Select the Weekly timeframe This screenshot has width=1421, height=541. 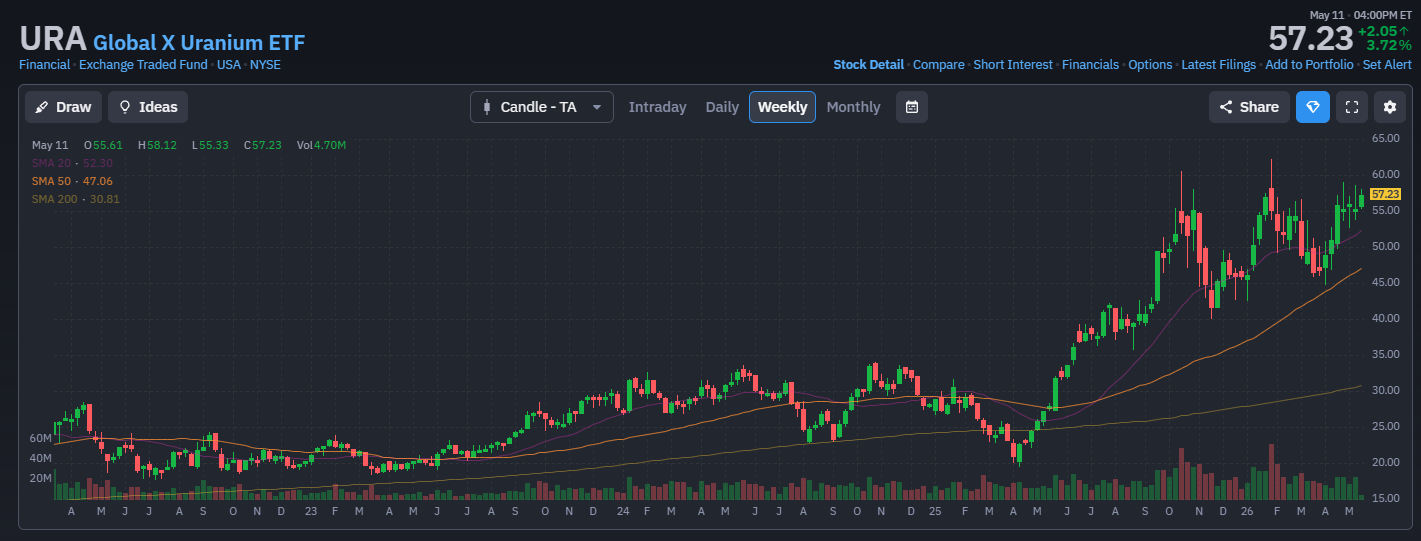(782, 107)
